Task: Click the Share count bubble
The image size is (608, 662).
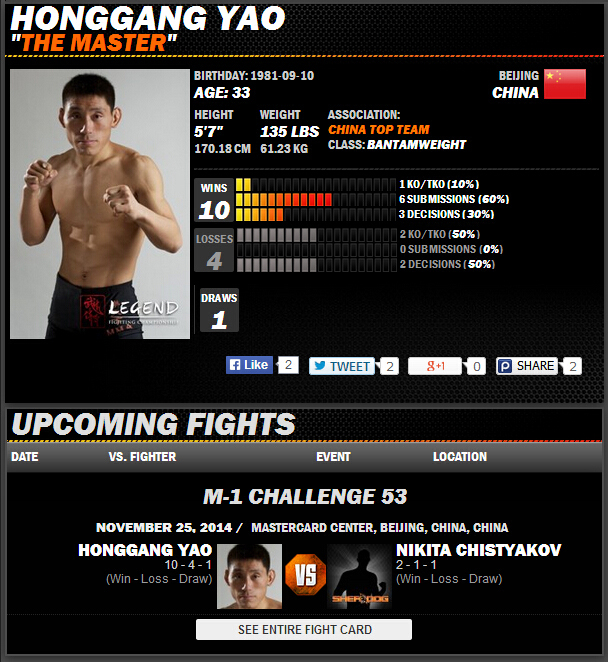Action: coord(572,366)
